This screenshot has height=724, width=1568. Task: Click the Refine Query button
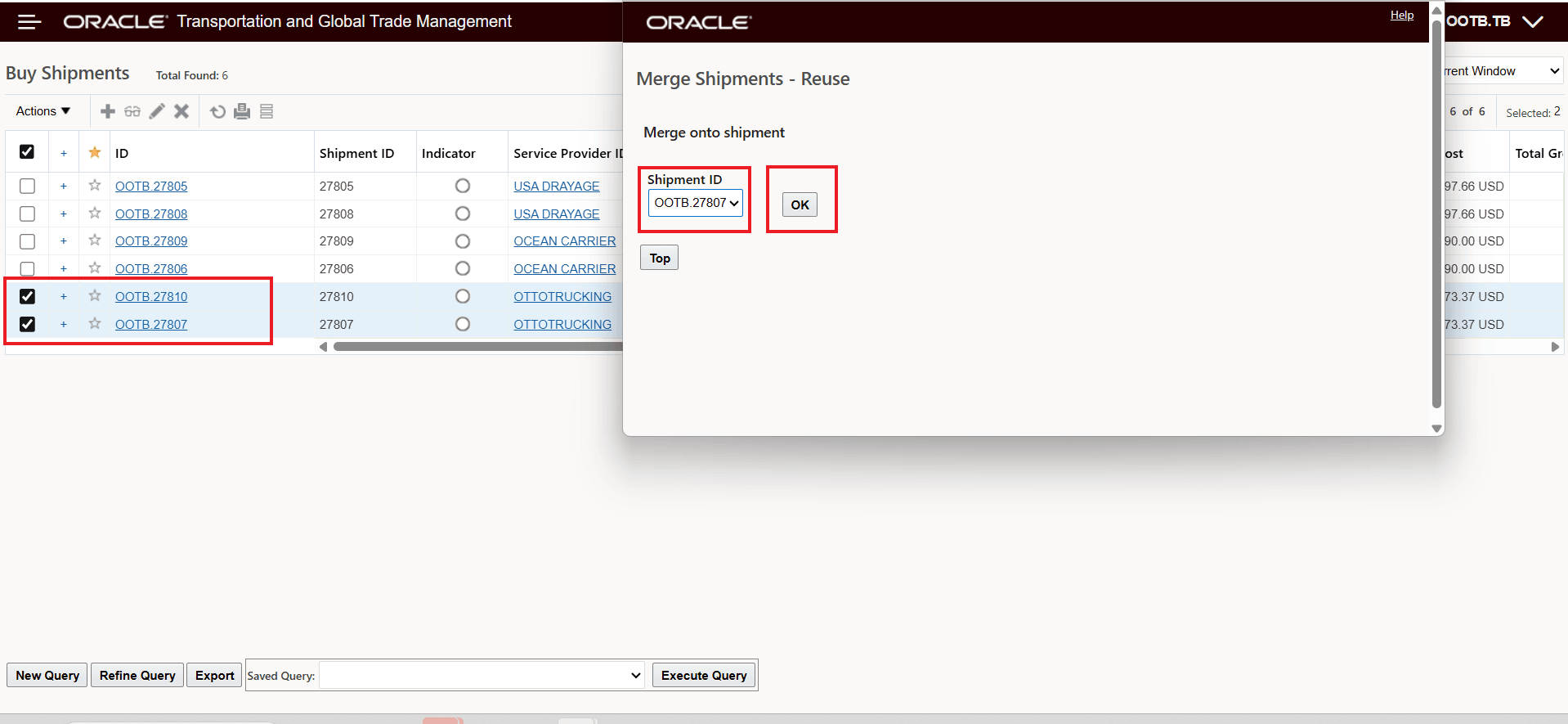click(137, 676)
